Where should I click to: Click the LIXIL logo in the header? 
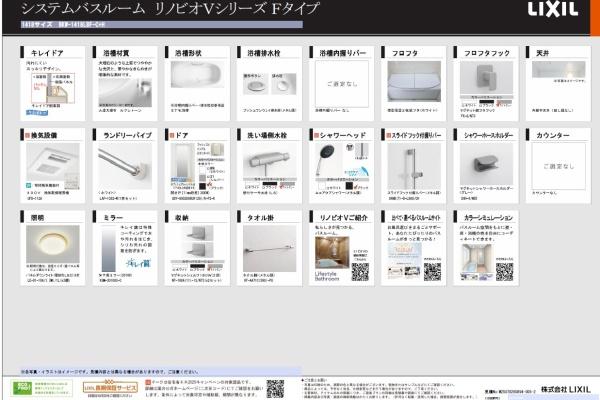(553, 9)
